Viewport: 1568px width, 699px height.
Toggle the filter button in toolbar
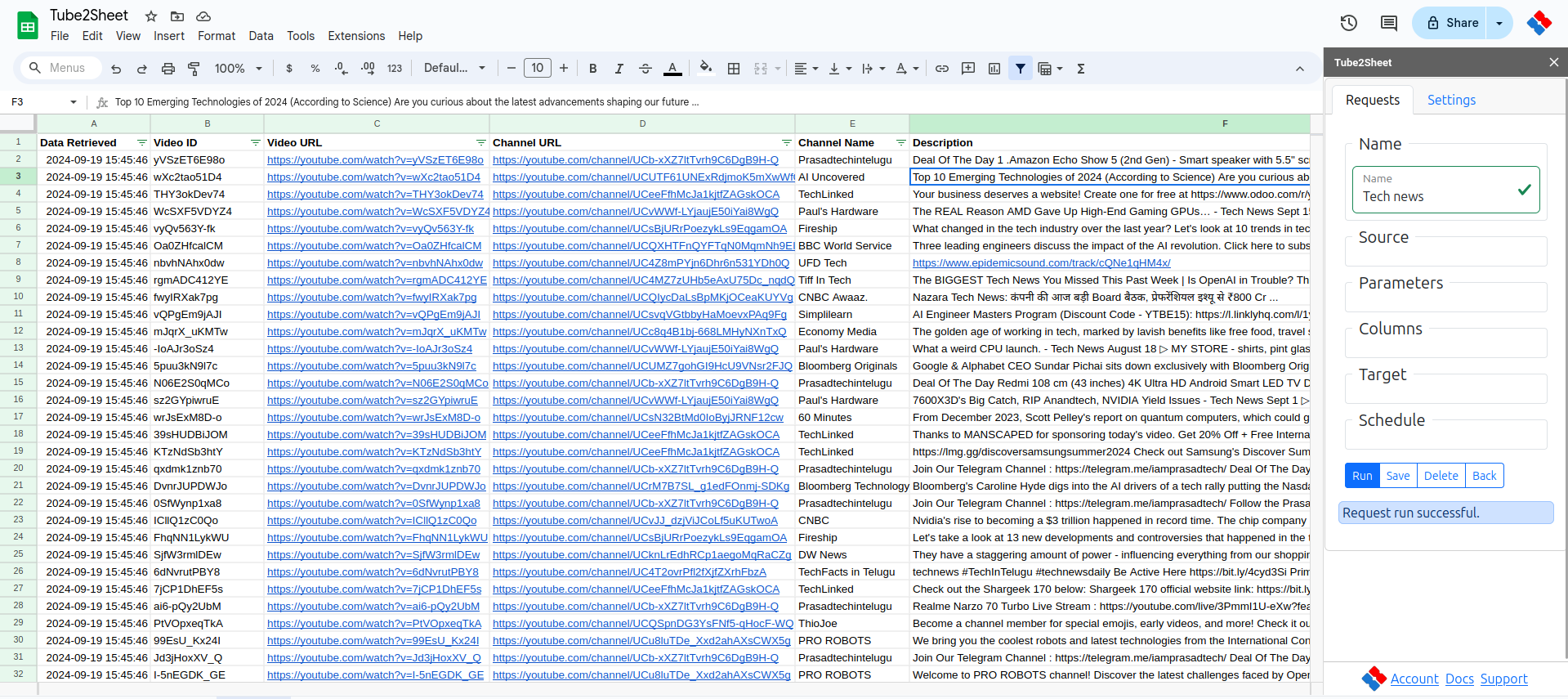pyautogui.click(x=1021, y=69)
